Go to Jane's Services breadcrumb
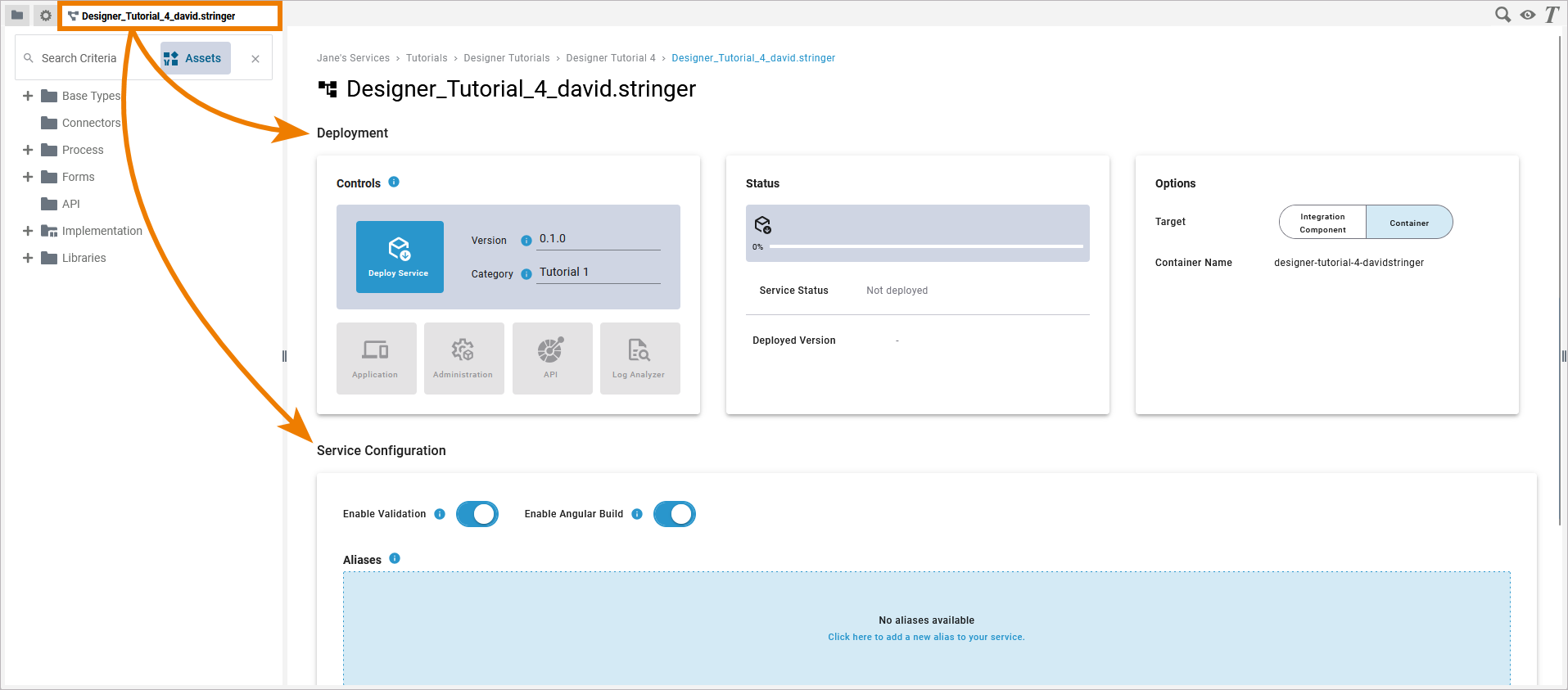Viewport: 1568px width, 690px height. 353,58
